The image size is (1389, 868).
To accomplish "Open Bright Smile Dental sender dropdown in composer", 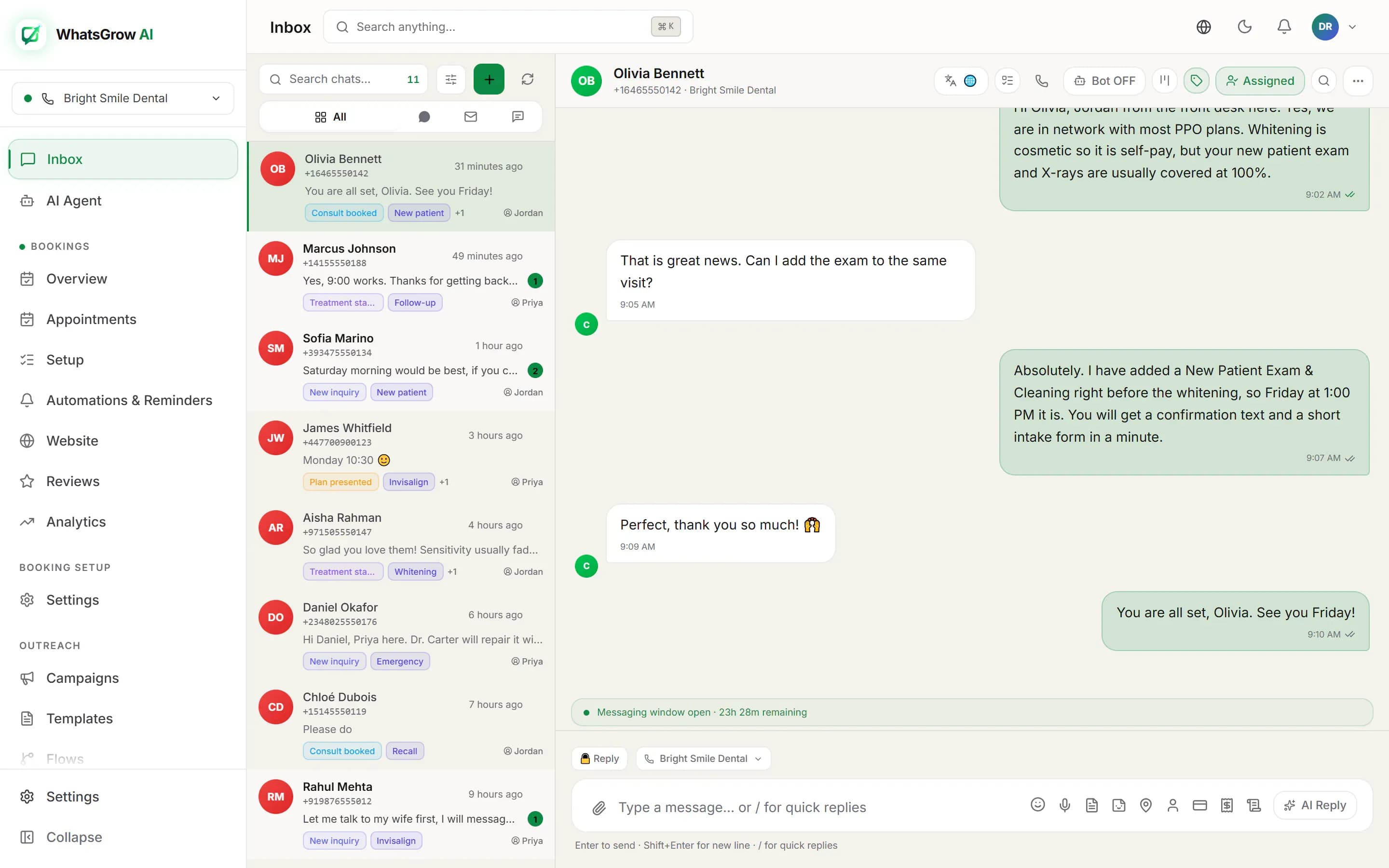I will (x=703, y=759).
